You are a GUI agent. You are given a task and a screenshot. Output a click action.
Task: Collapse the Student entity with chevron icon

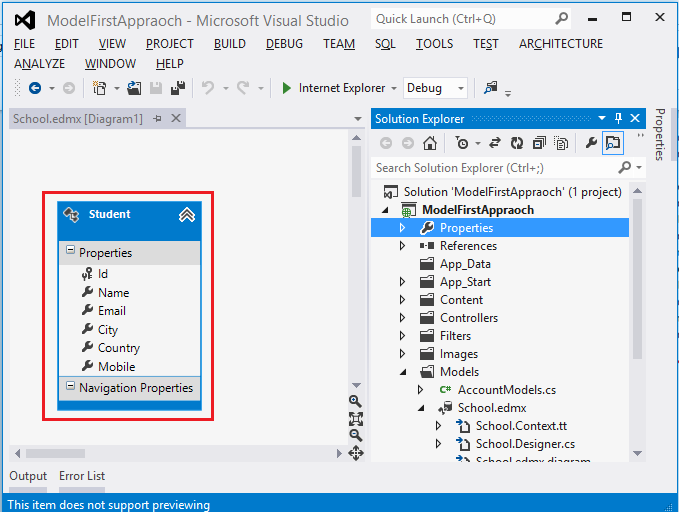tap(187, 214)
